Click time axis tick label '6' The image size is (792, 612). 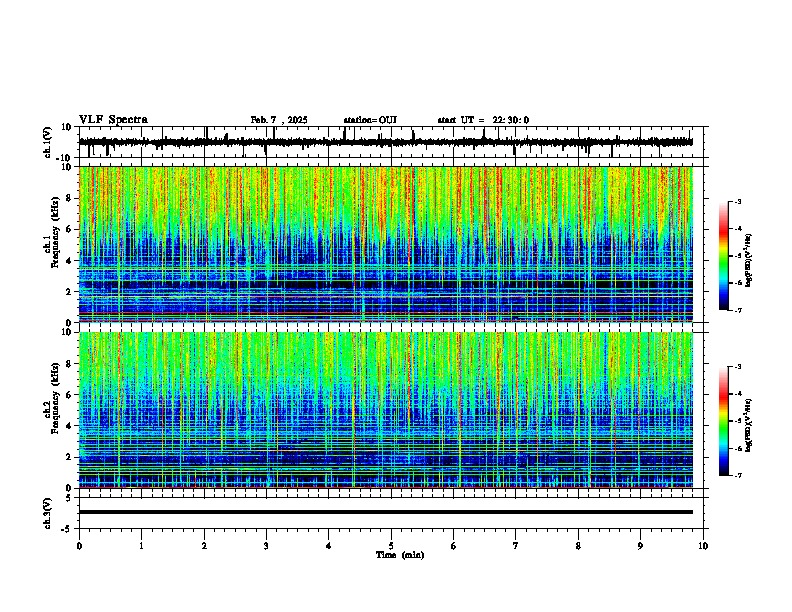[454, 546]
